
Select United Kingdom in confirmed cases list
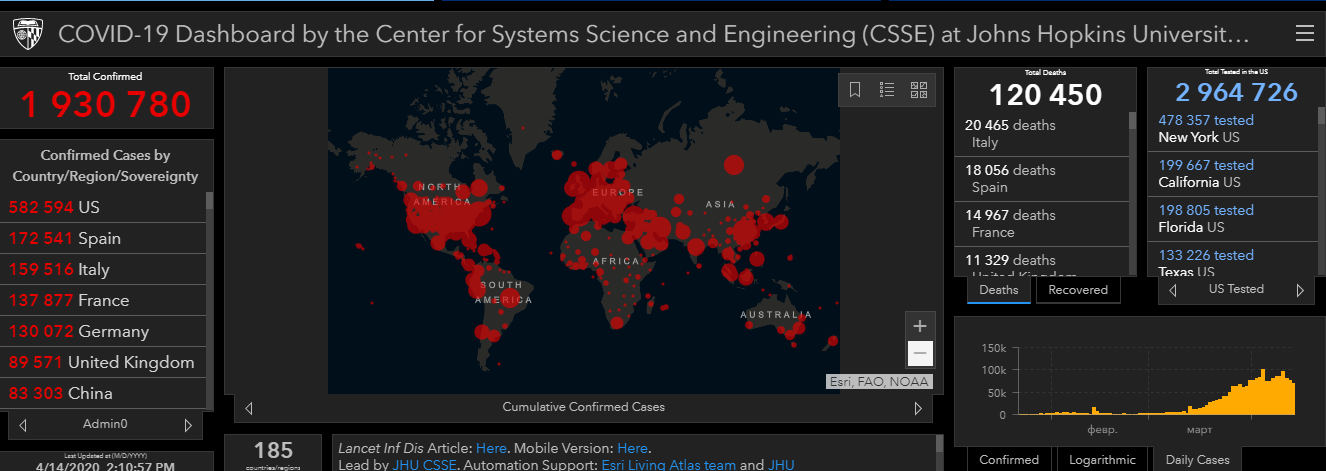click(104, 363)
